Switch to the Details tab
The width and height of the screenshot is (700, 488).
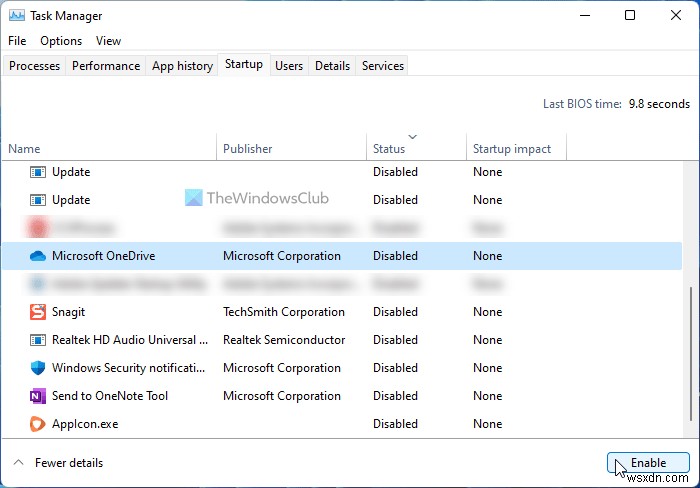pyautogui.click(x=332, y=66)
